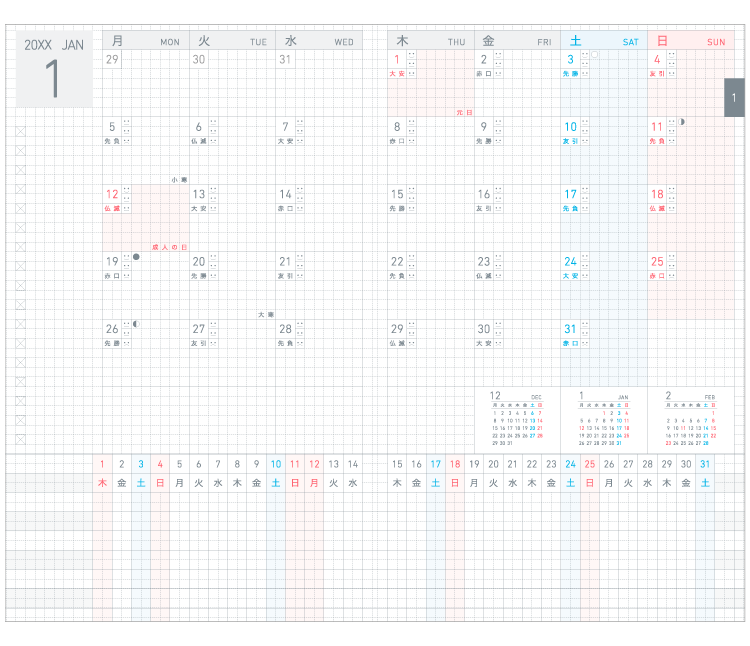
Task: Click the 20XX JAN month title block
Action: 54,69
